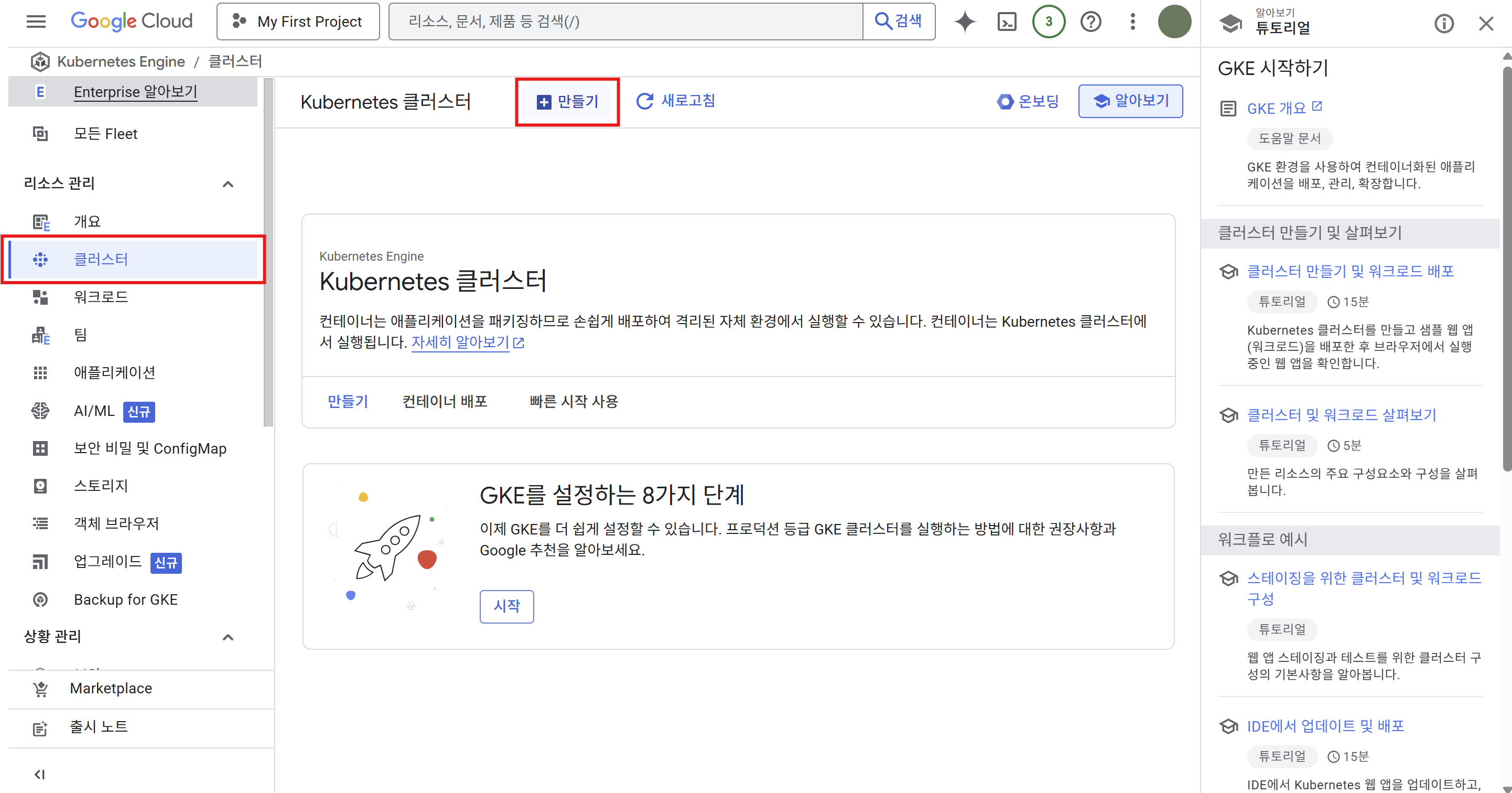Click the 새로고침 refresh button
Viewport: 1512px width, 793px height.
coord(676,101)
